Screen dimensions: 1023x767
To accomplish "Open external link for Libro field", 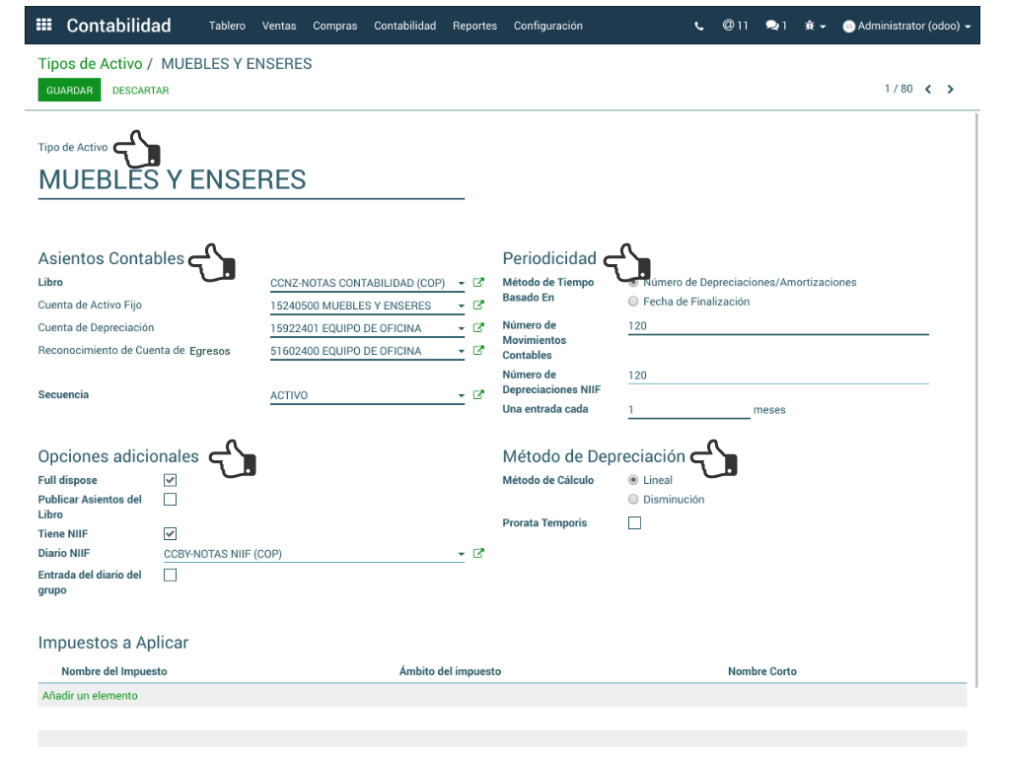I will [478, 283].
